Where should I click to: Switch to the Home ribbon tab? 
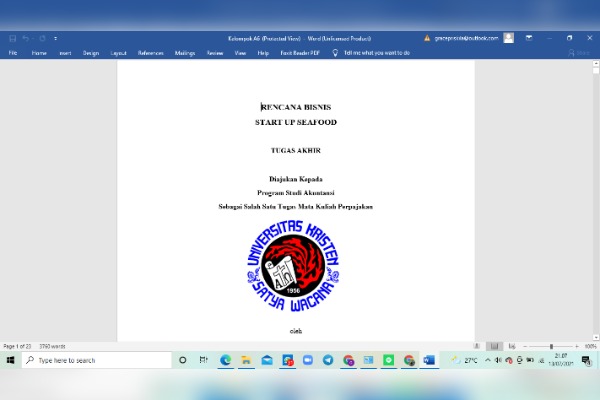39,53
